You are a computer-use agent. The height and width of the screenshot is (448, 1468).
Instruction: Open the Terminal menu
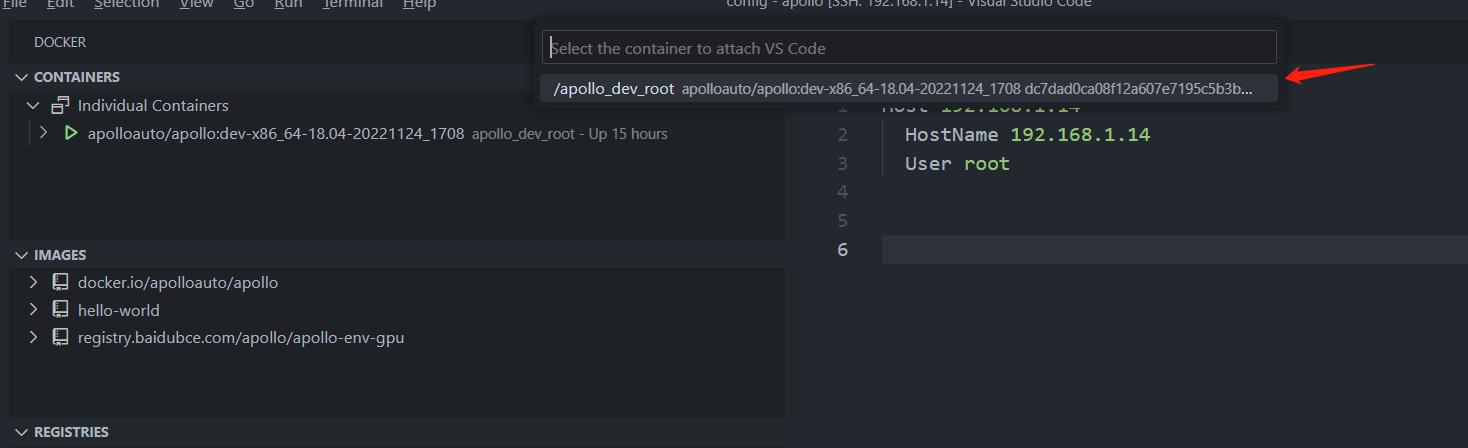point(353,4)
